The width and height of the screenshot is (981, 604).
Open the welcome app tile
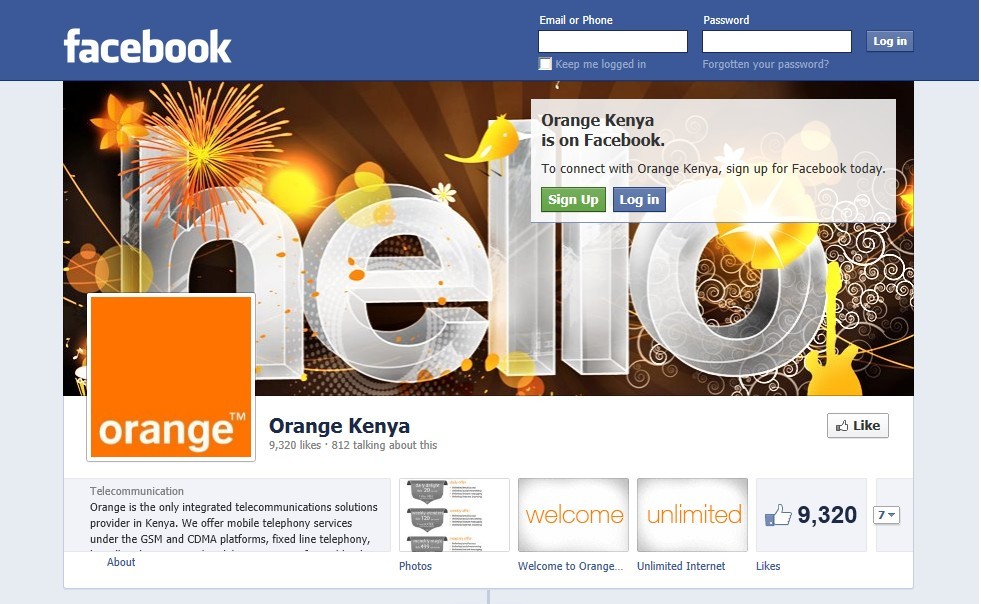click(573, 515)
